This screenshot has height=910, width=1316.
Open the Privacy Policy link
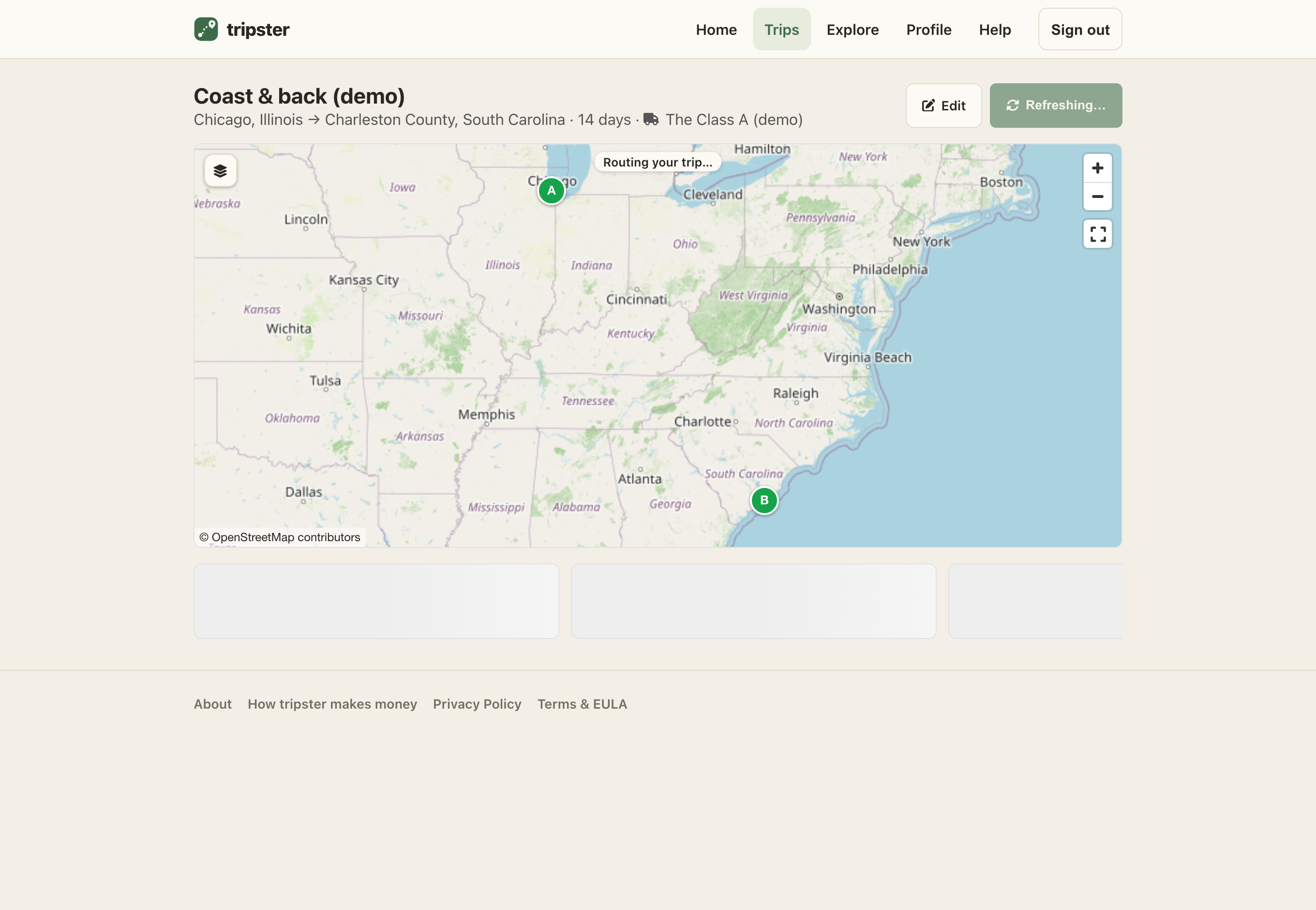point(477,704)
